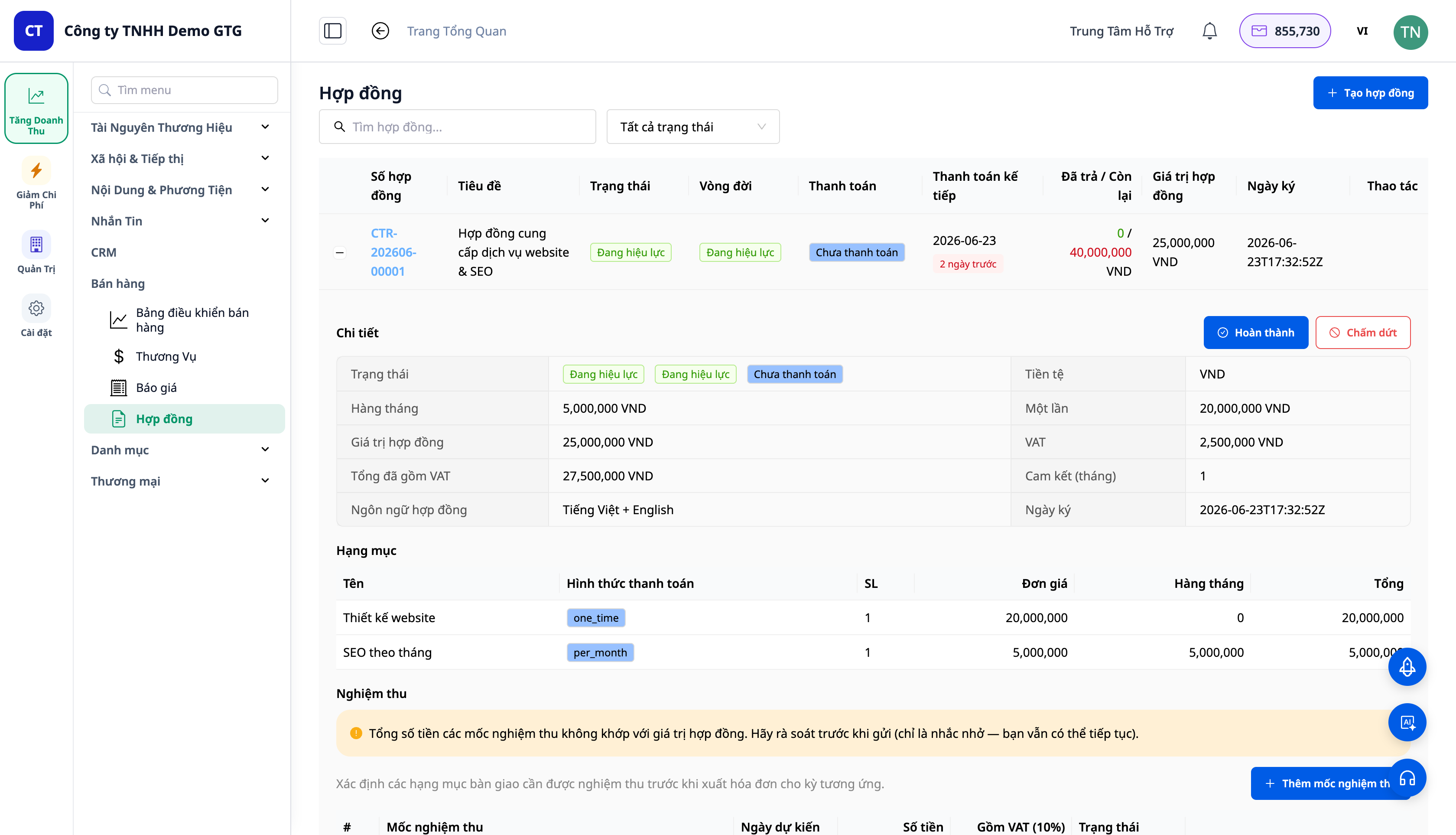Open Quản Trị building section
The height and width of the screenshot is (835, 1456).
36,252
